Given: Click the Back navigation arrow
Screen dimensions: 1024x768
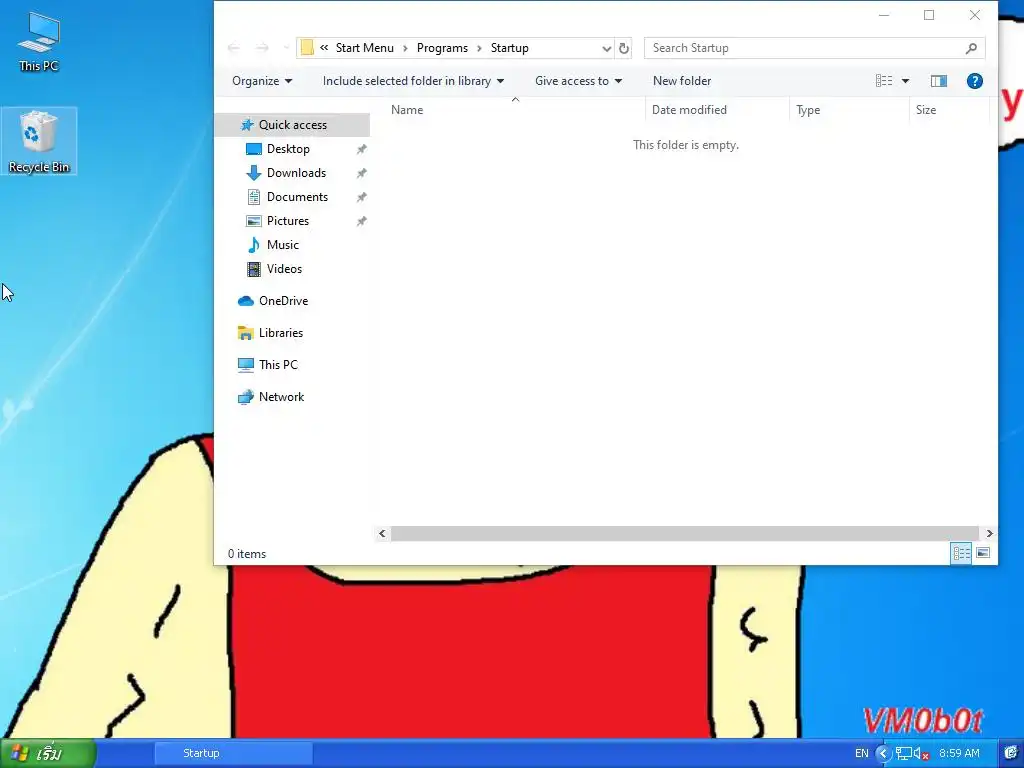Looking at the screenshot, I should [x=234, y=48].
